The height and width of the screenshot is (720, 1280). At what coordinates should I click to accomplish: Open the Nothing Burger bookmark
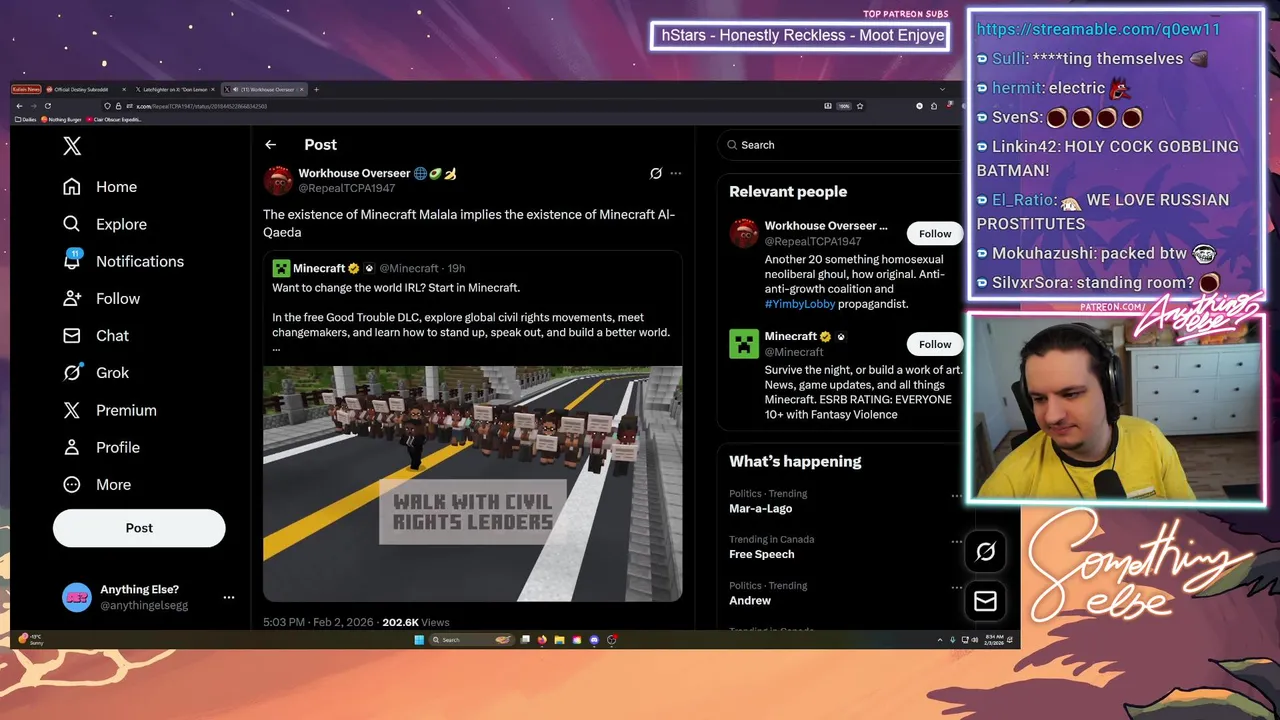coord(61,119)
